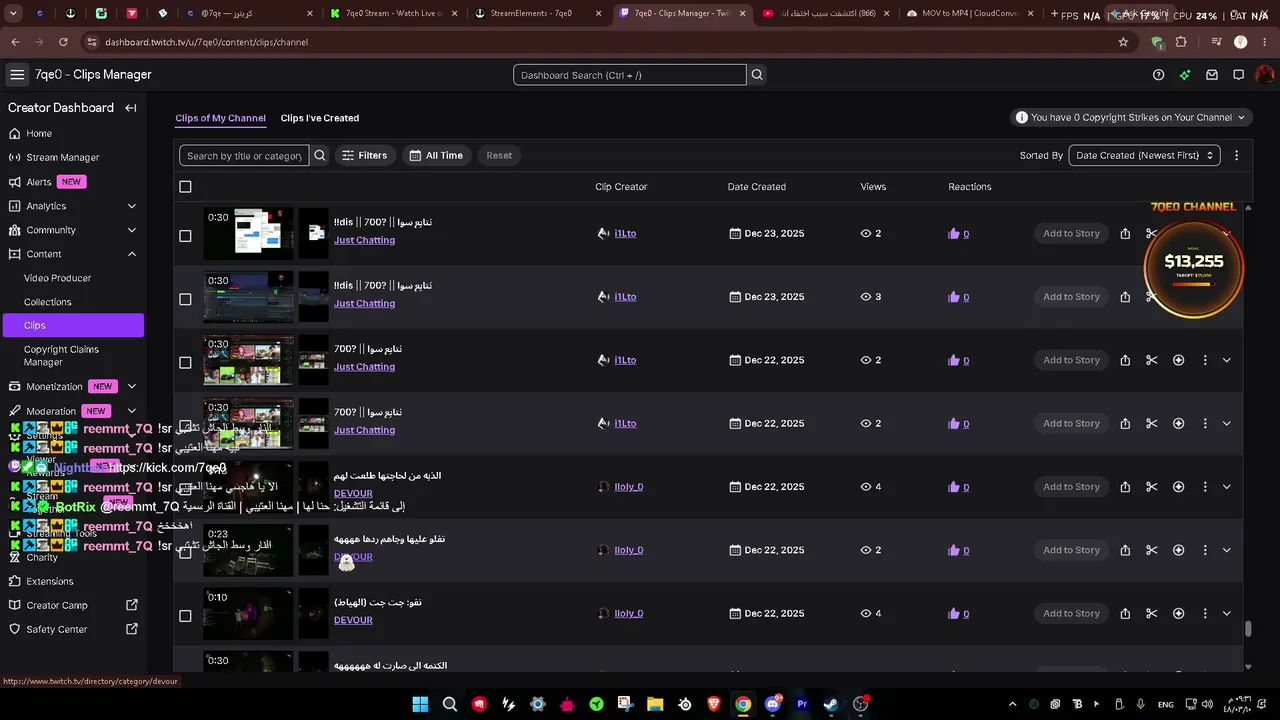This screenshot has width=1280, height=720.
Task: Share the first Dec 23 clip
Action: pyautogui.click(x=1125, y=234)
